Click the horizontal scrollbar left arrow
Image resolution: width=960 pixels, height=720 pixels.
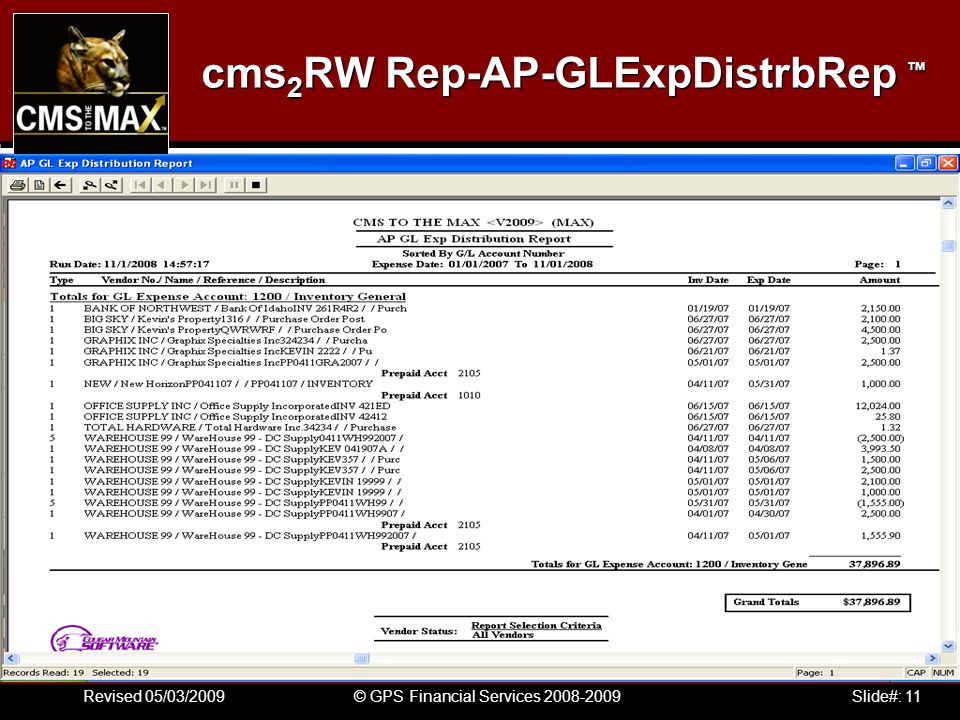pos(10,658)
